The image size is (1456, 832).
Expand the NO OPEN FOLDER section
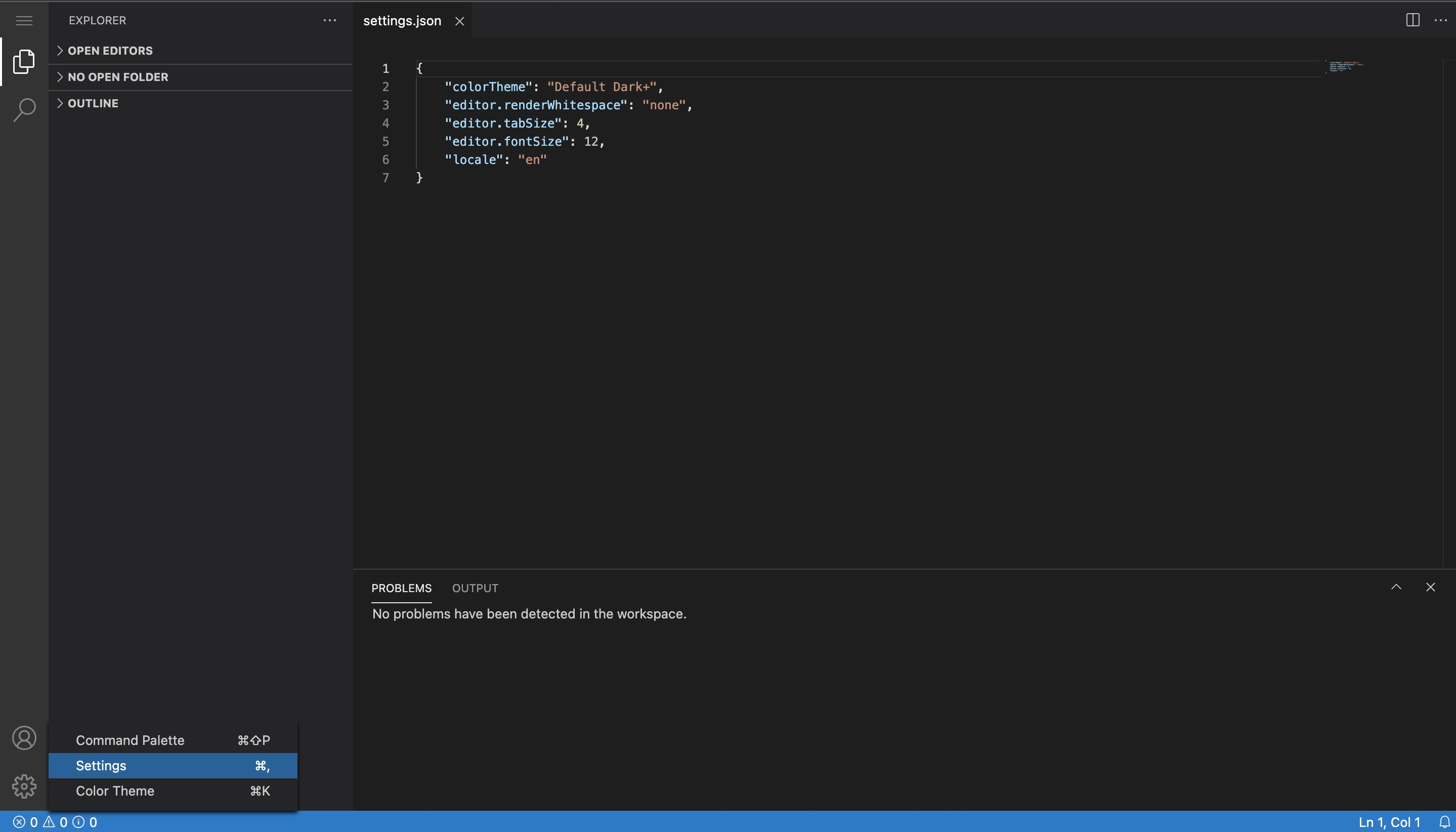point(200,76)
